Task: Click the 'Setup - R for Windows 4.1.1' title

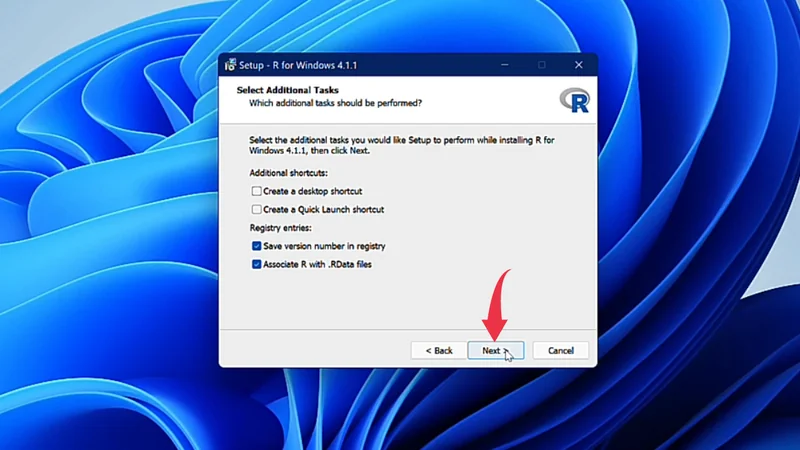Action: point(298,65)
